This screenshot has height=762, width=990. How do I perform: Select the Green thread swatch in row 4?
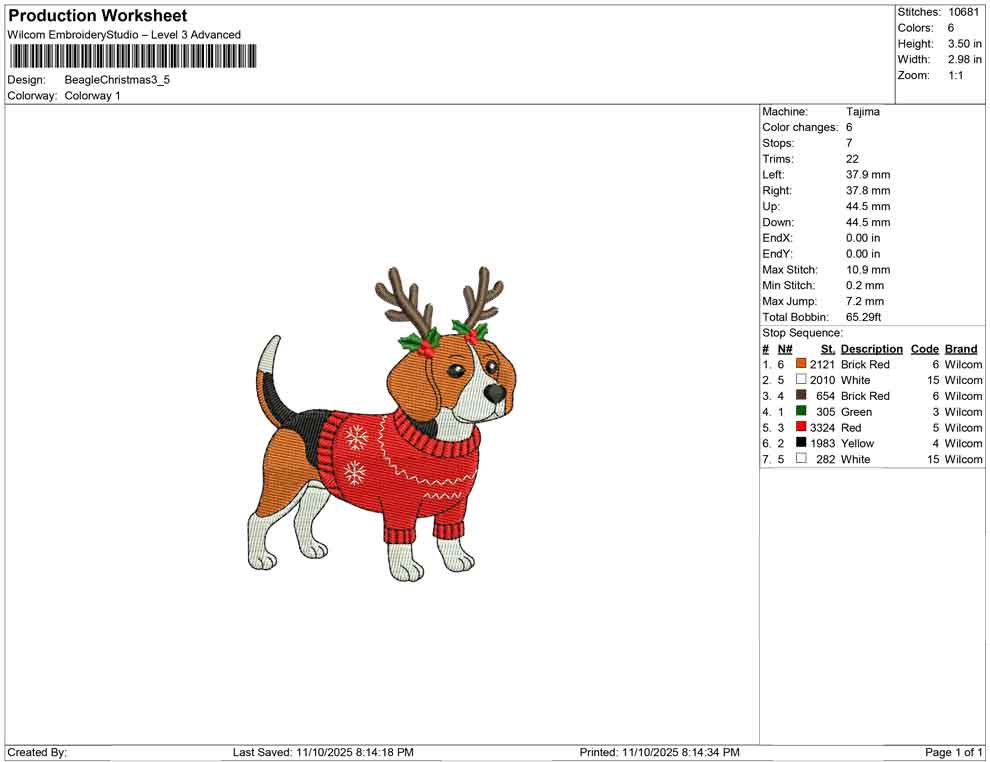[x=800, y=411]
